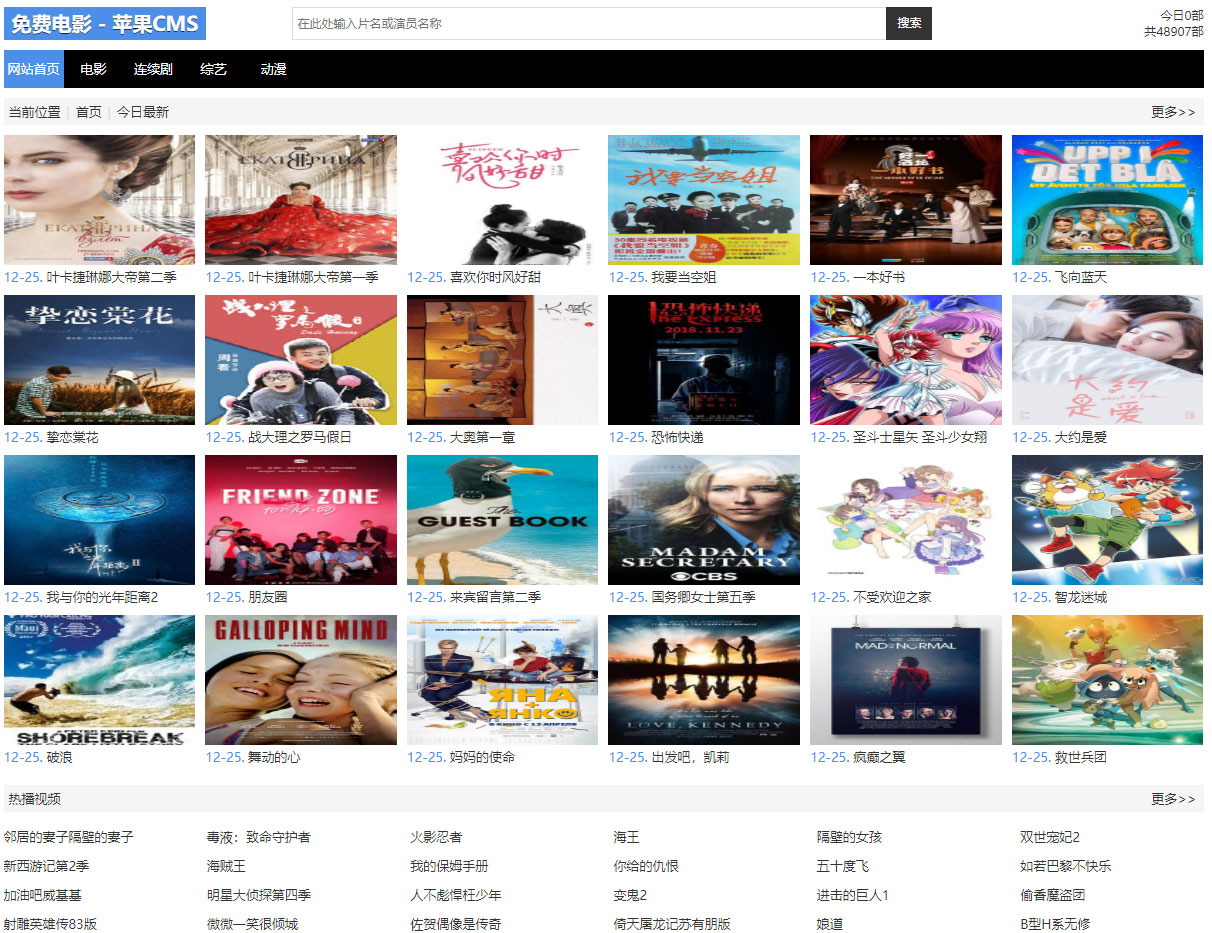The image size is (1212, 933).
Task: Open the 综艺 section
Action: 213,69
